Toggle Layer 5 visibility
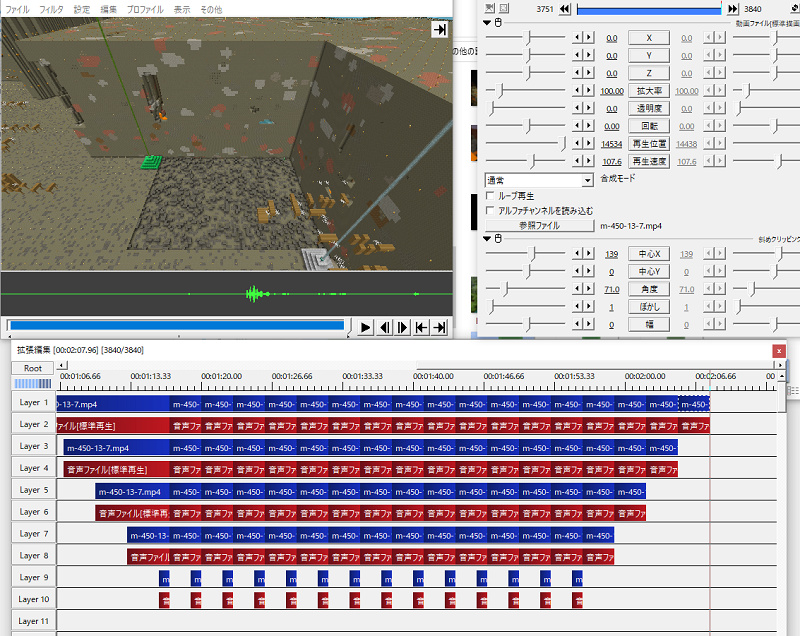Screen dimensions: 800x636 tap(33, 490)
